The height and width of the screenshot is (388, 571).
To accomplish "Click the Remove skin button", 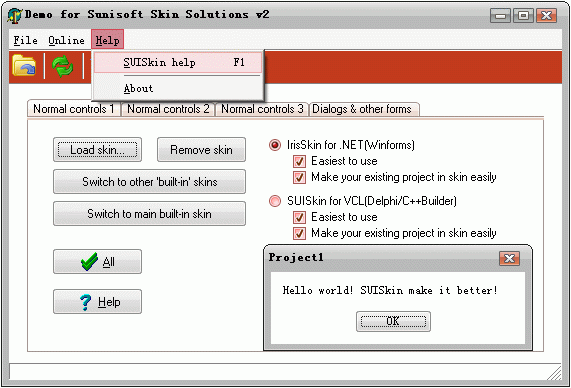I will tap(201, 149).
